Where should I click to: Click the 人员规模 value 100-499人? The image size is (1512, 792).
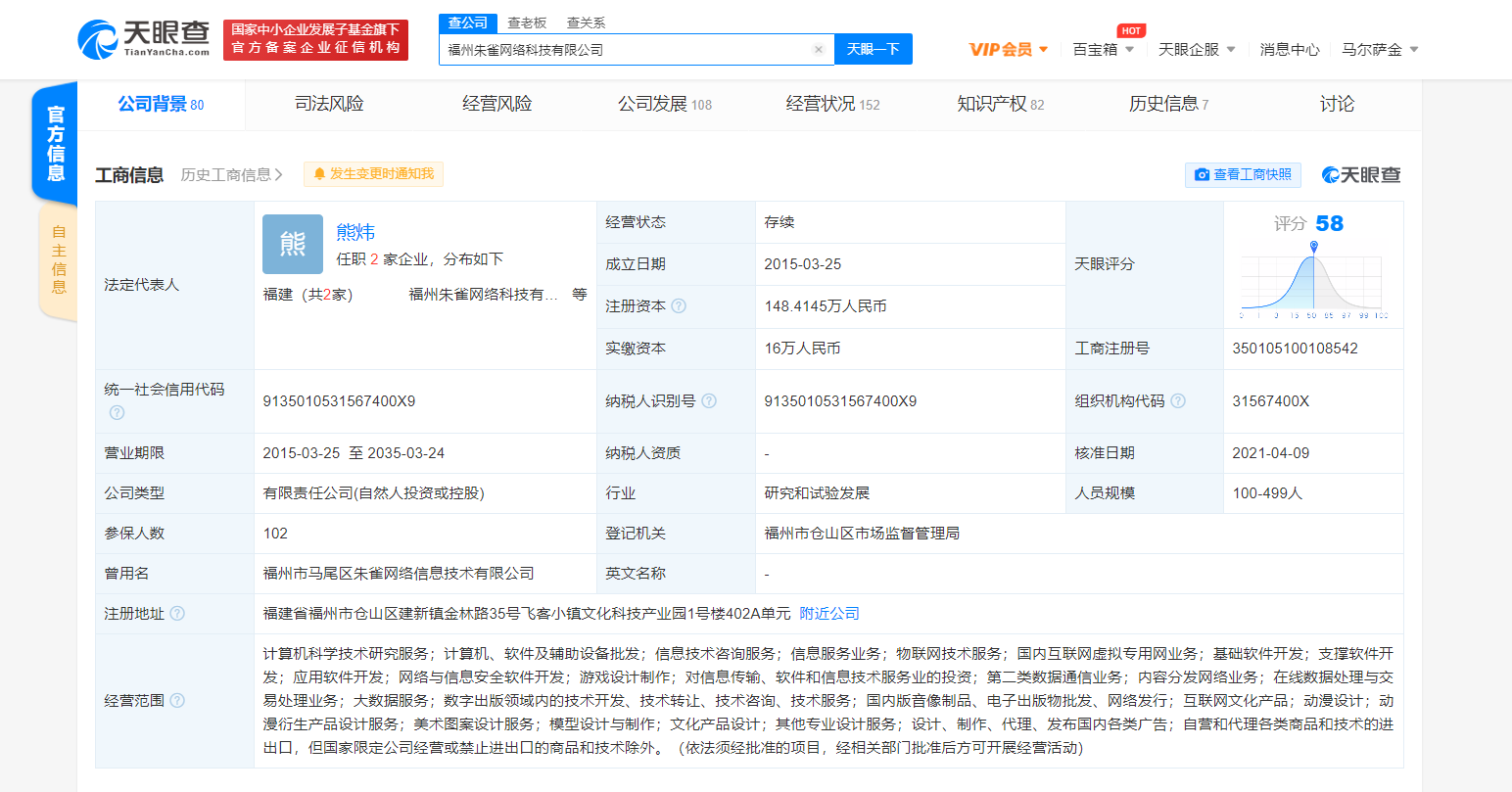click(1267, 493)
